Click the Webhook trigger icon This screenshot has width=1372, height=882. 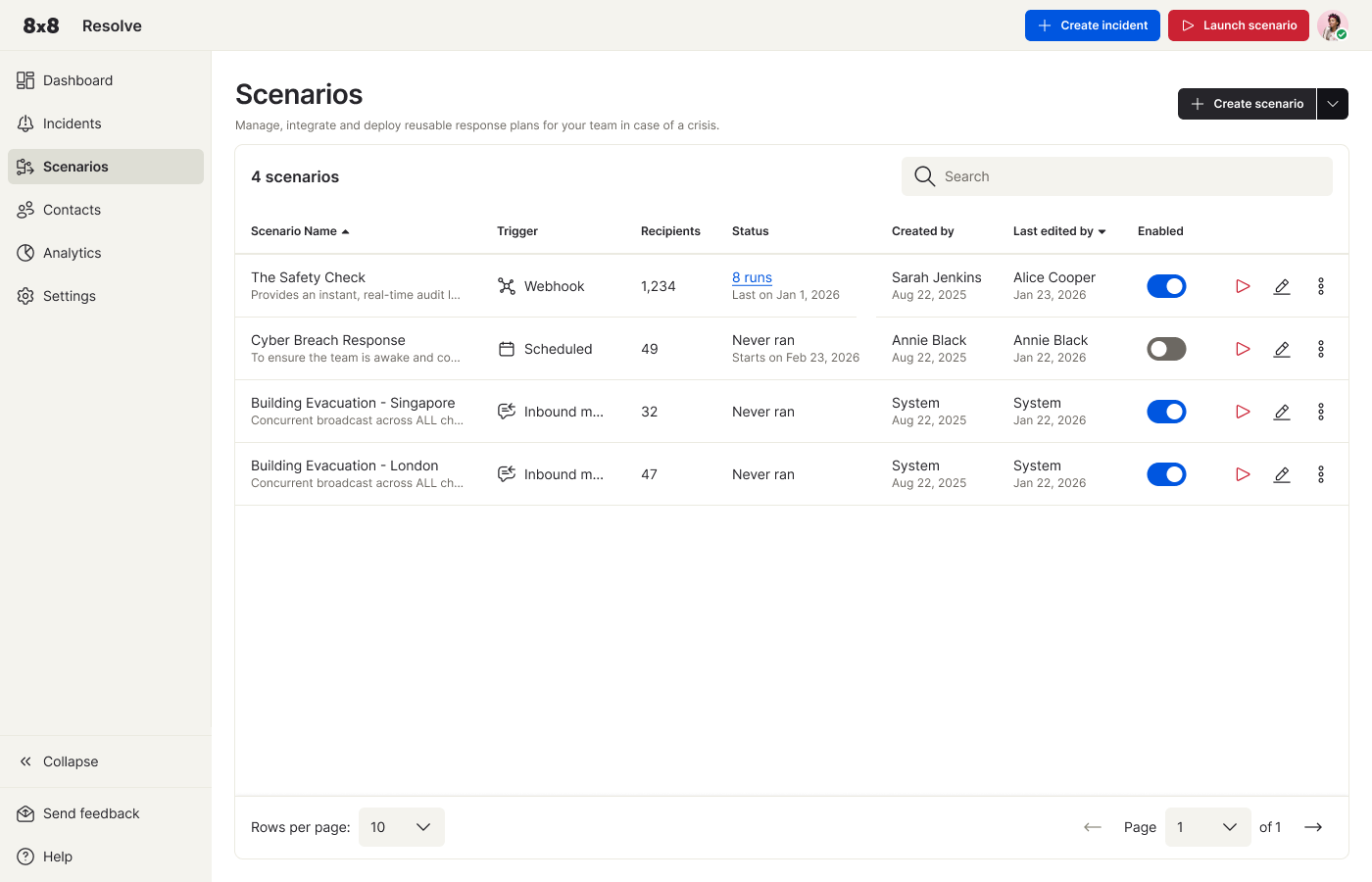(507, 286)
